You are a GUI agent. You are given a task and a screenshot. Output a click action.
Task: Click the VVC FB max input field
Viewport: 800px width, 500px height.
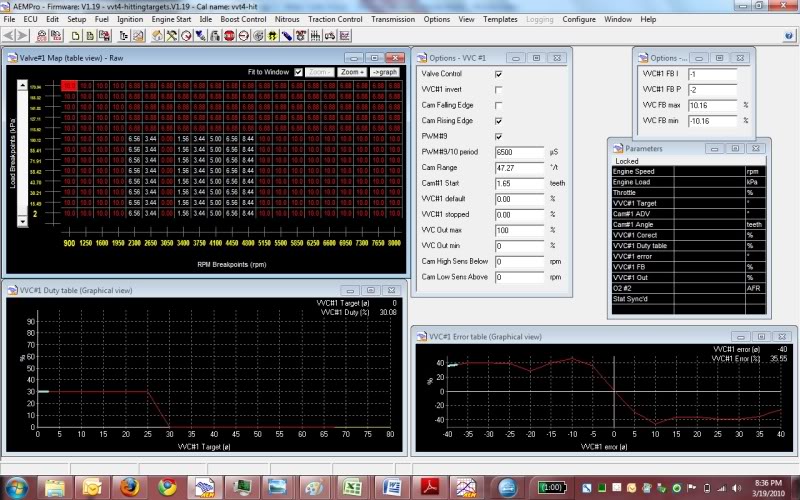point(713,106)
